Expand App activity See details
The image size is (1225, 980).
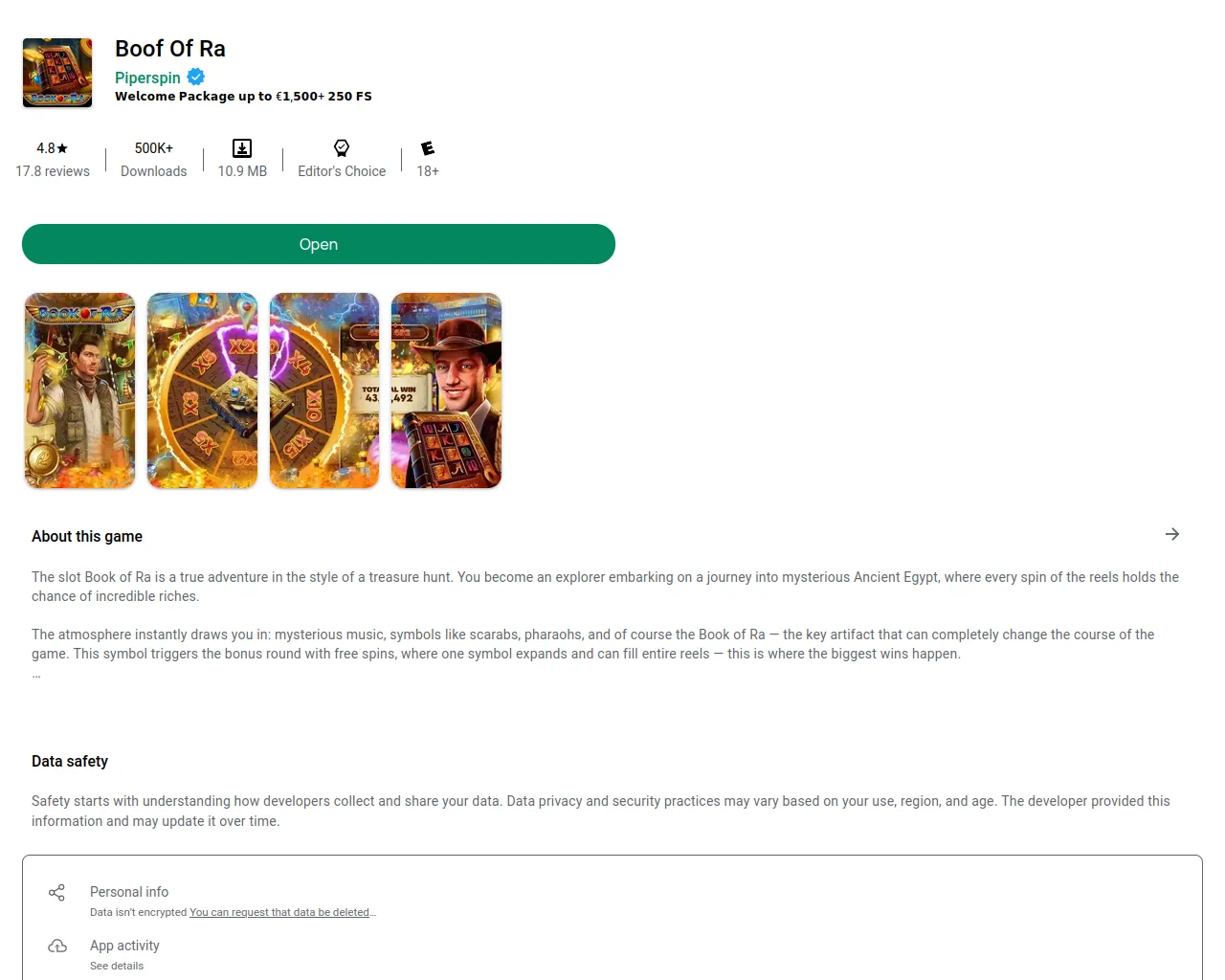pyautogui.click(x=612, y=954)
